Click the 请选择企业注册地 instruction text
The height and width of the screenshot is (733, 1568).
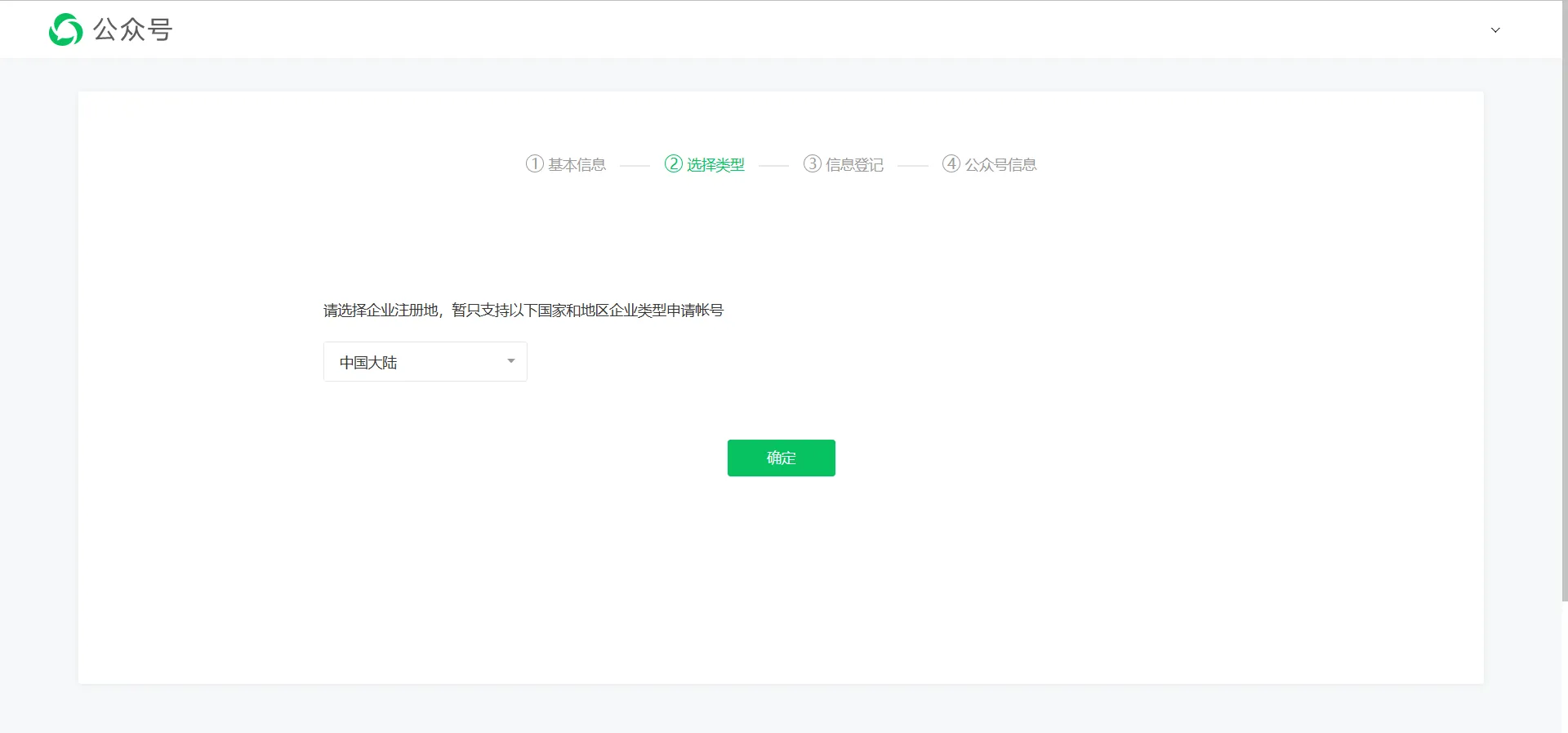(x=523, y=311)
